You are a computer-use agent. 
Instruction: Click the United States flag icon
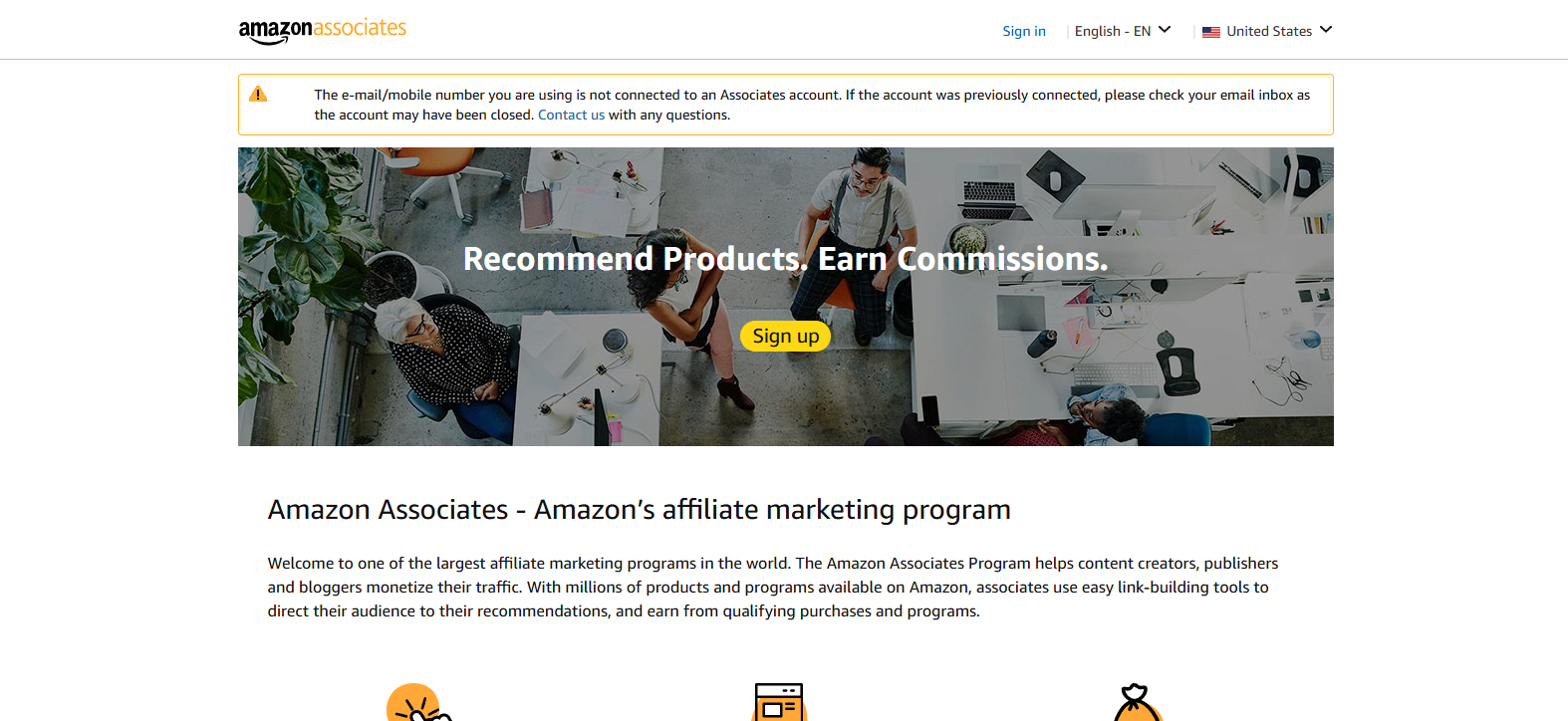[x=1211, y=32]
